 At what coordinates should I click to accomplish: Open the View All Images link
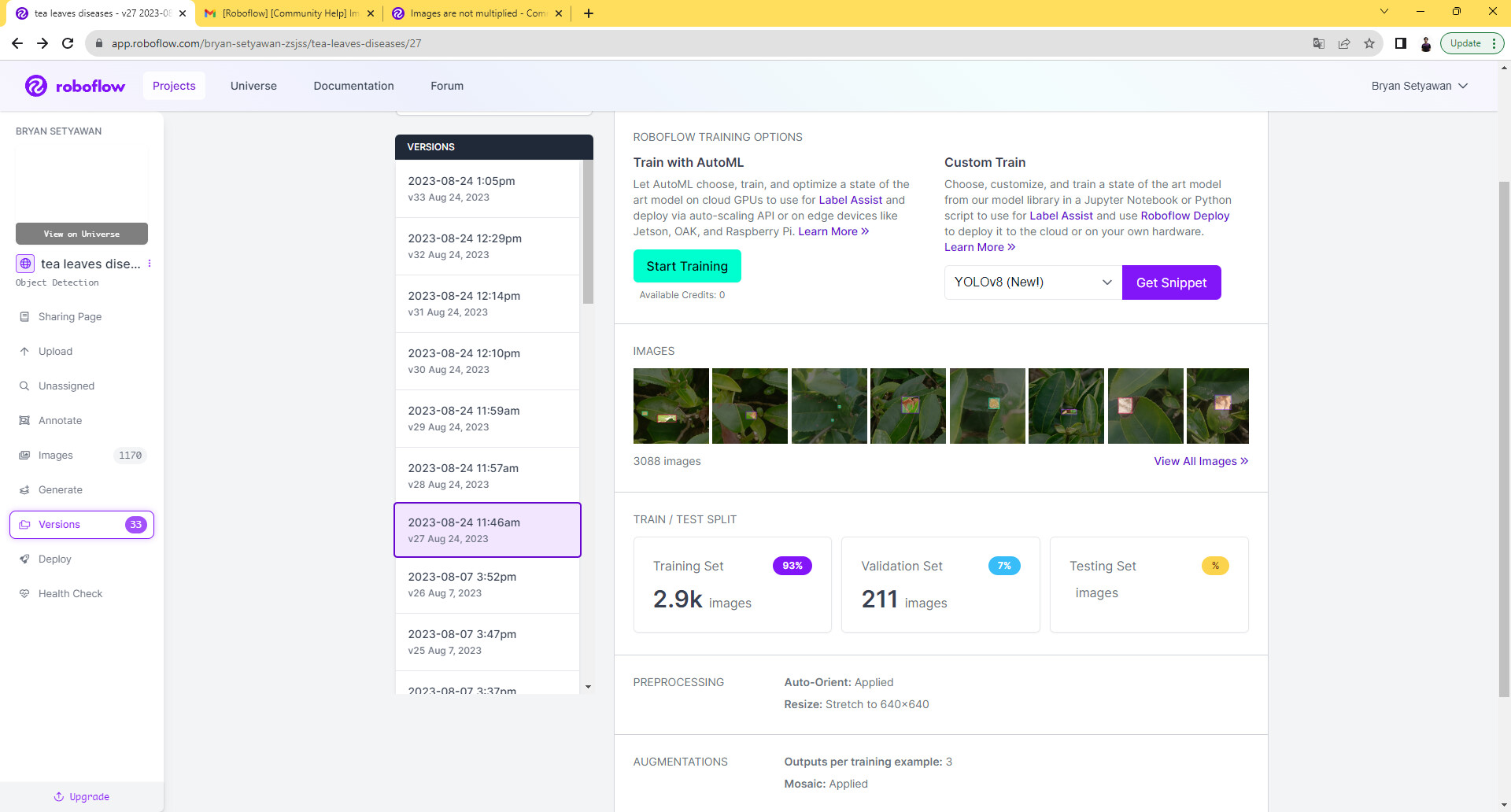click(x=1201, y=461)
